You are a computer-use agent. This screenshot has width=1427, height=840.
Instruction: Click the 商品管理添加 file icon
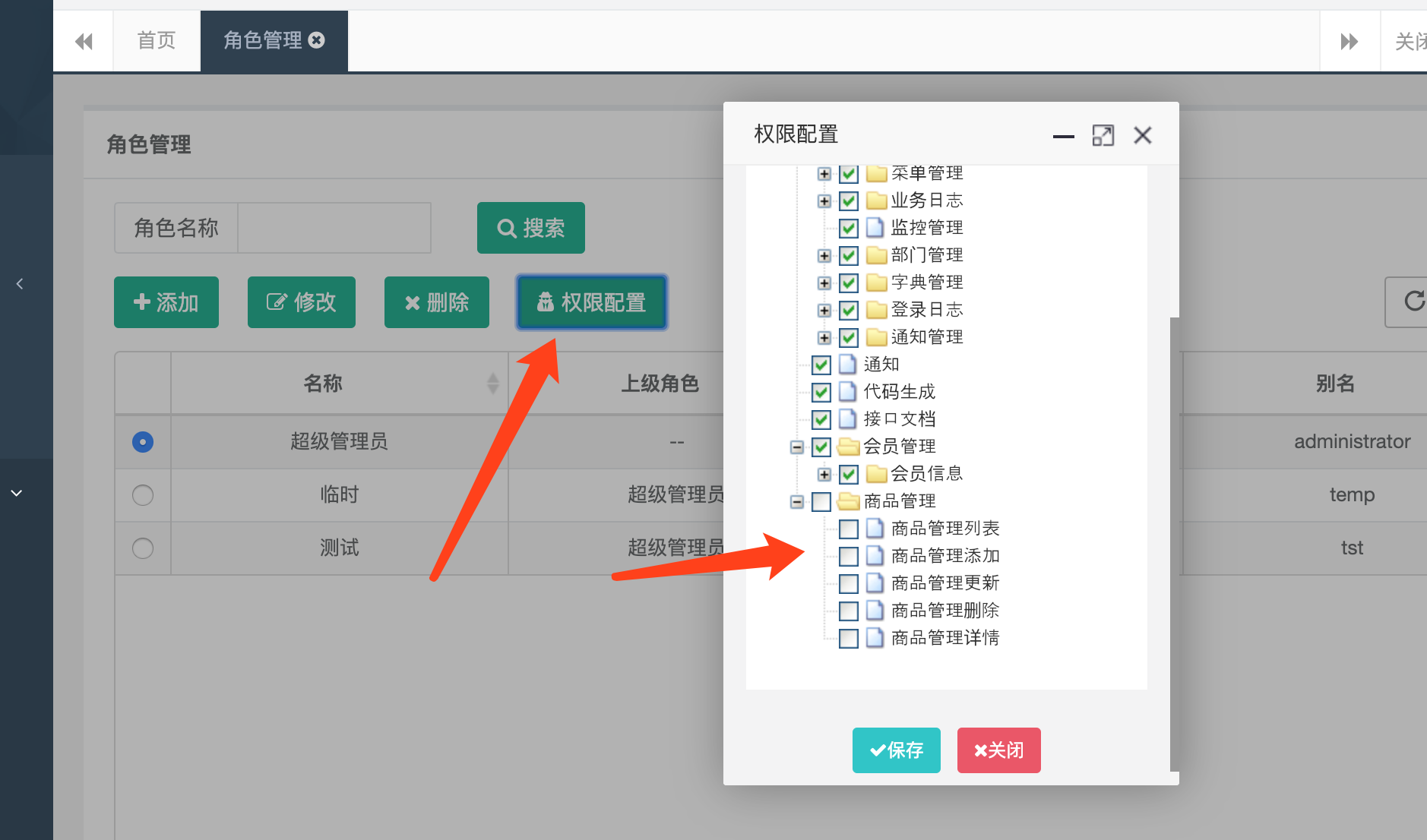[x=875, y=555]
